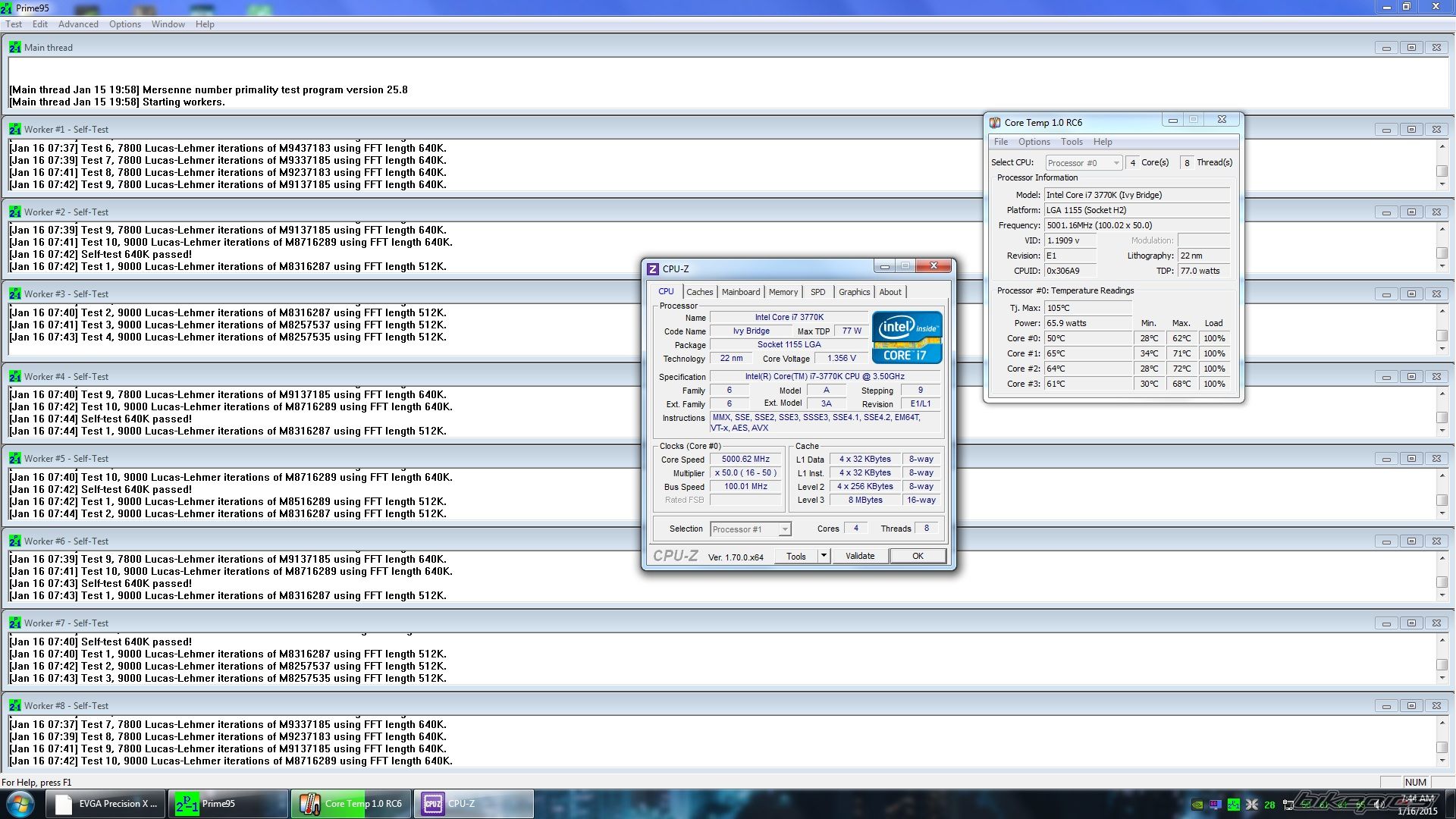
Task: Click the Core Speed 5000.62 MHz field
Action: point(745,460)
